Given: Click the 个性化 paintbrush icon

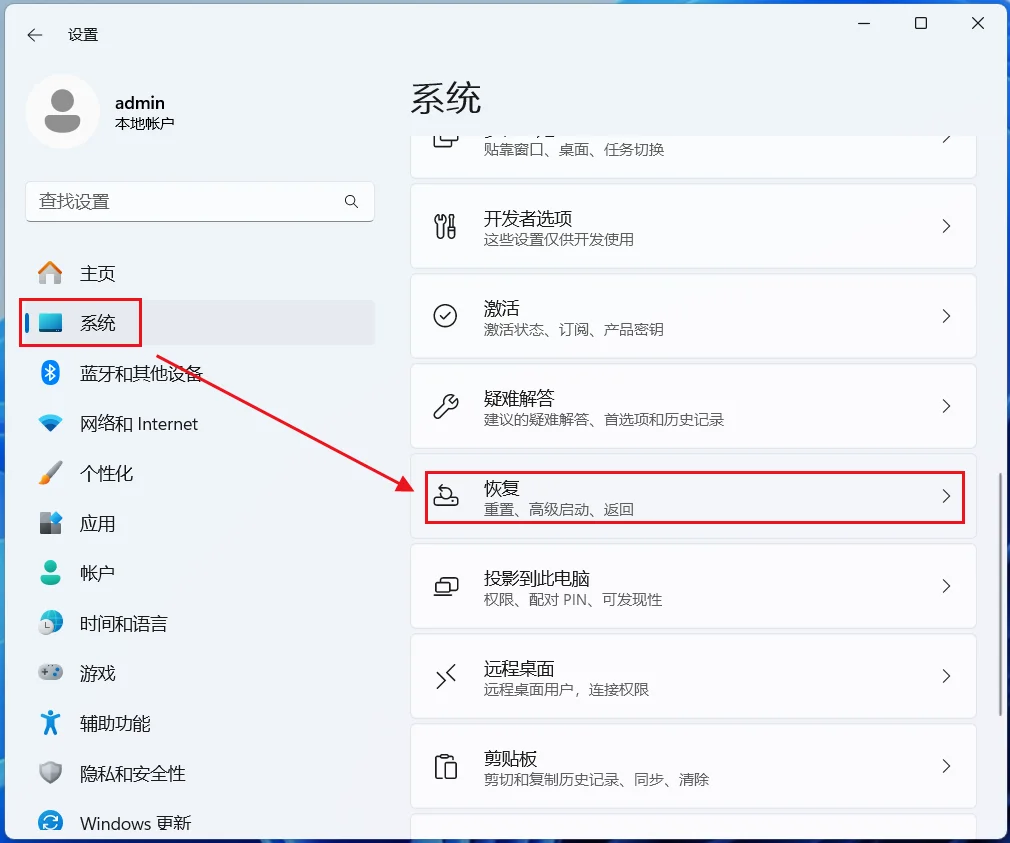Looking at the screenshot, I should click(x=50, y=473).
